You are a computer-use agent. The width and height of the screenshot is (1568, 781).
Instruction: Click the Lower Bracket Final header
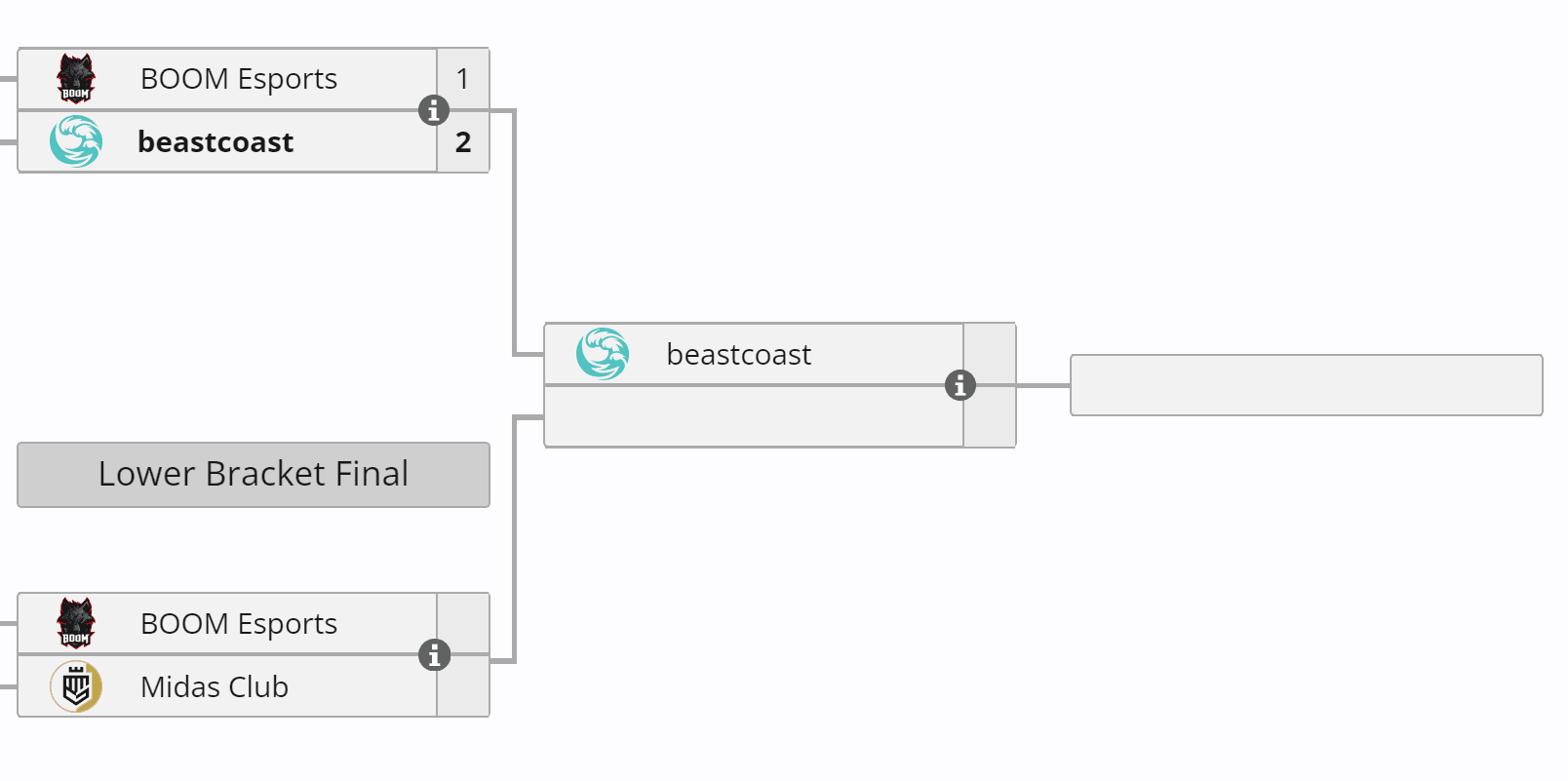254,475
